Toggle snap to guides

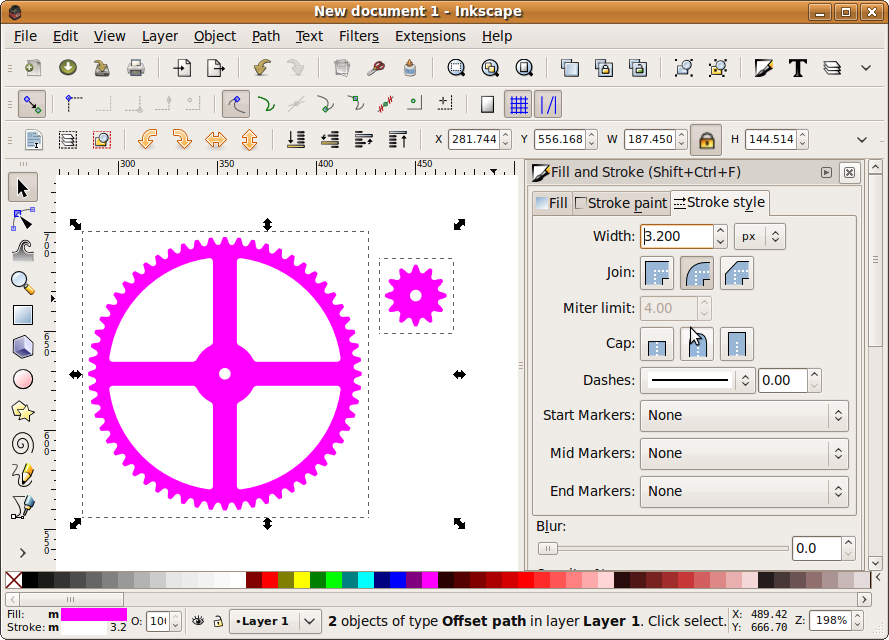pyautogui.click(x=548, y=104)
